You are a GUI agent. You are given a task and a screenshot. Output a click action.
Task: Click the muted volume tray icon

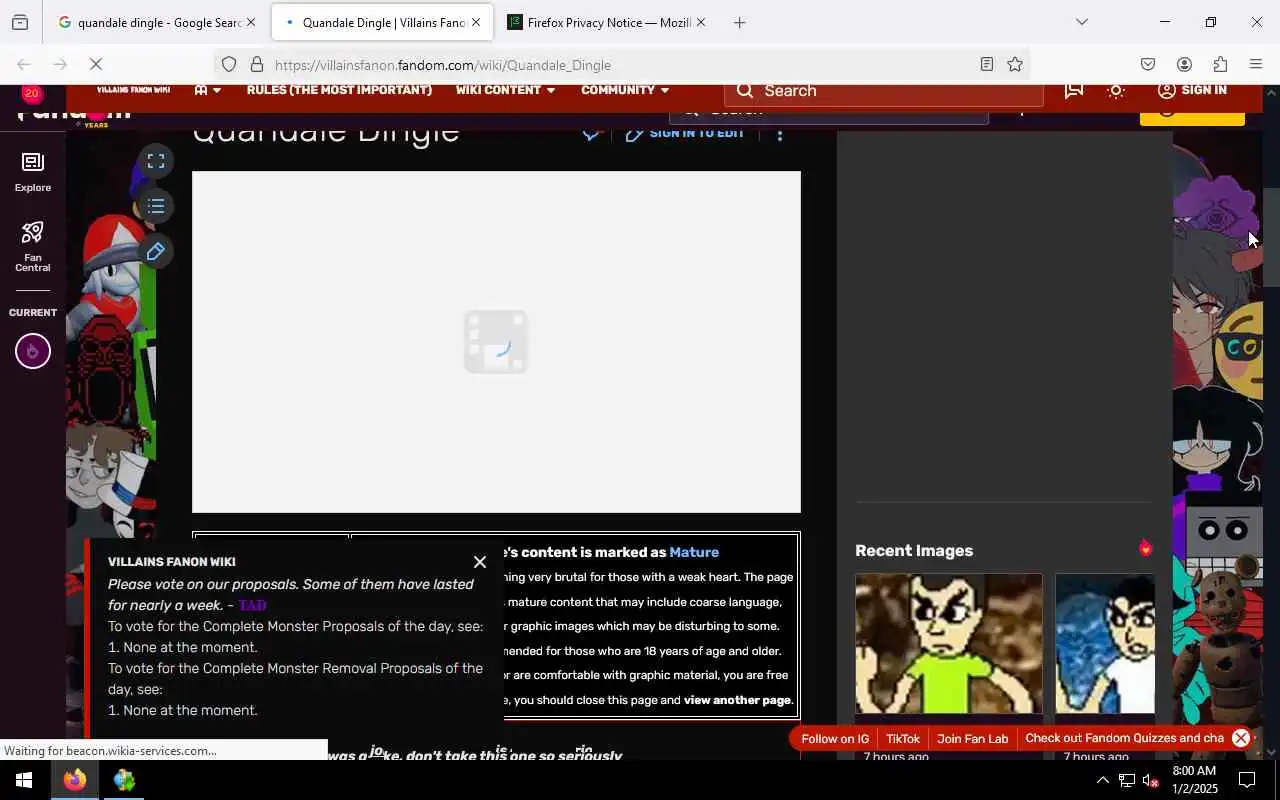point(1151,780)
